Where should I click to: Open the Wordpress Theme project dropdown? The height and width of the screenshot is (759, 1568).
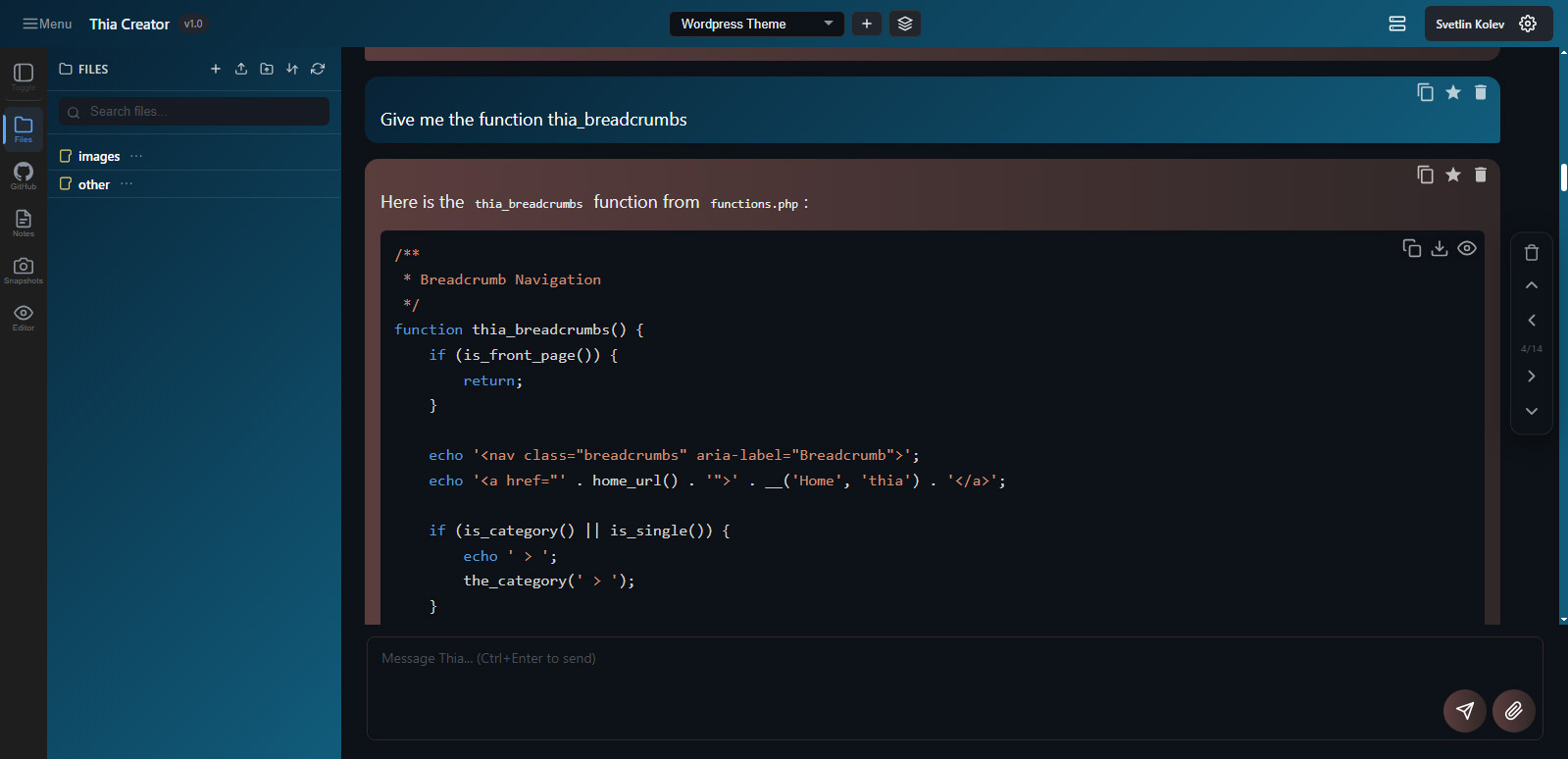(756, 24)
